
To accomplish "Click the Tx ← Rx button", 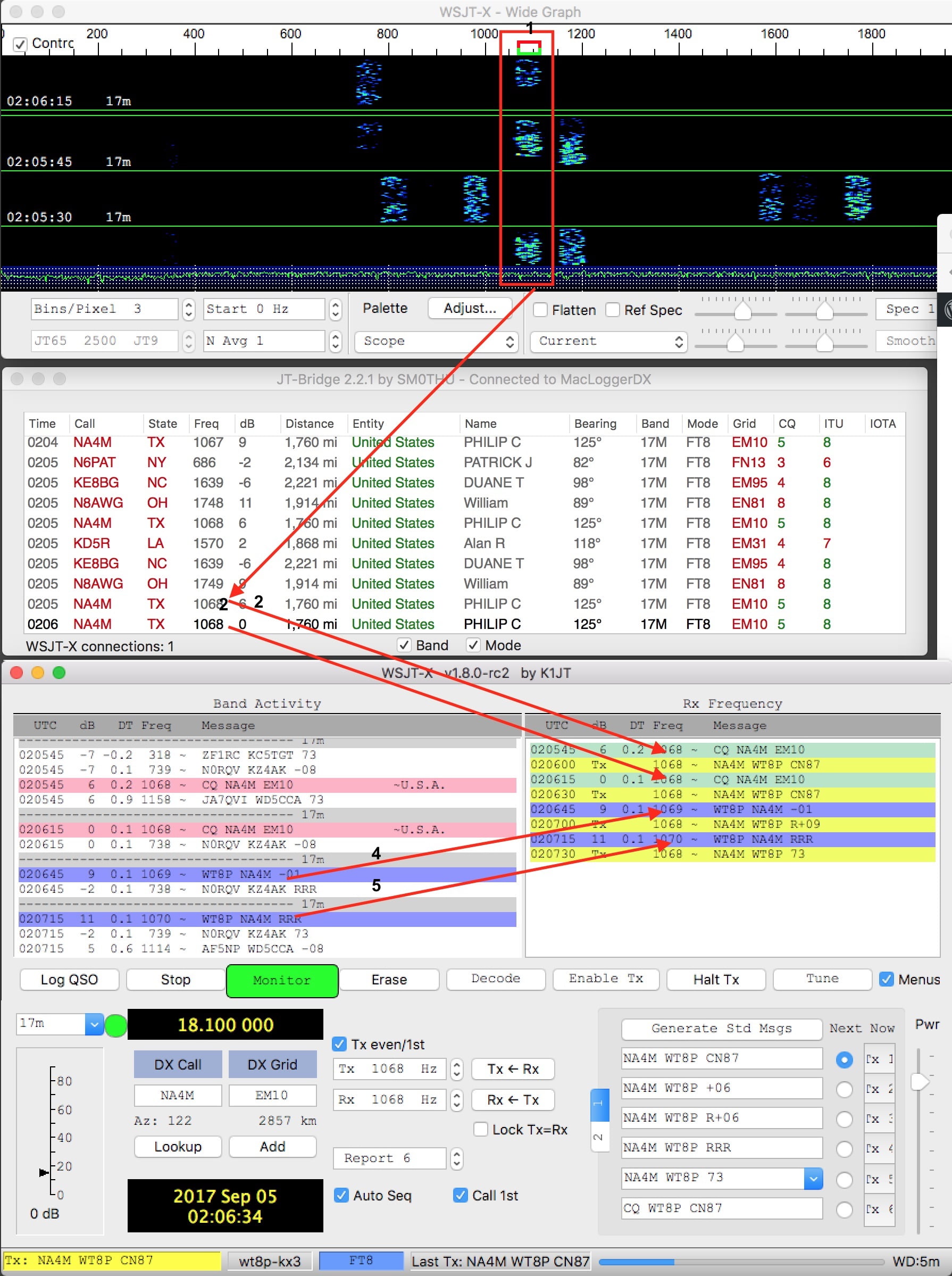I will (x=513, y=1069).
